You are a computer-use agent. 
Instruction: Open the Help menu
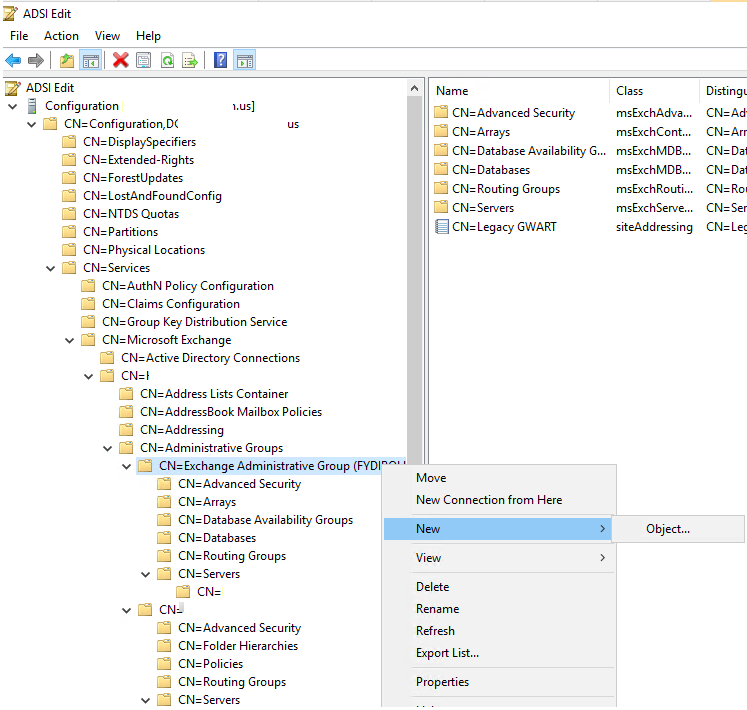(x=148, y=36)
